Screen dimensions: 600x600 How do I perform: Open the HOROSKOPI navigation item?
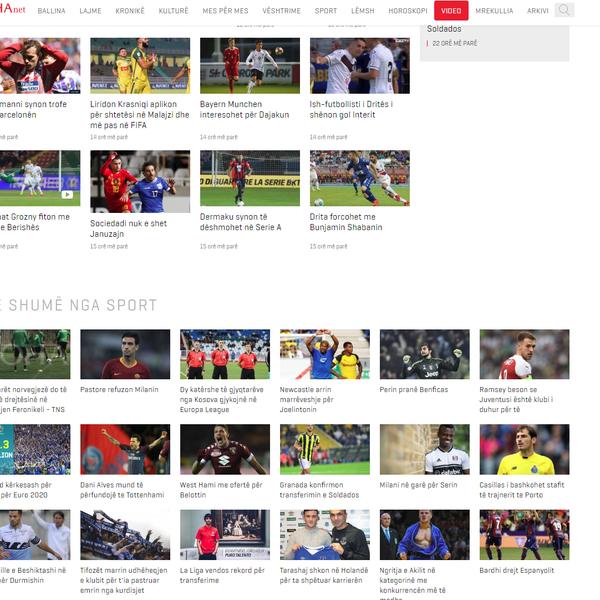(x=407, y=10)
